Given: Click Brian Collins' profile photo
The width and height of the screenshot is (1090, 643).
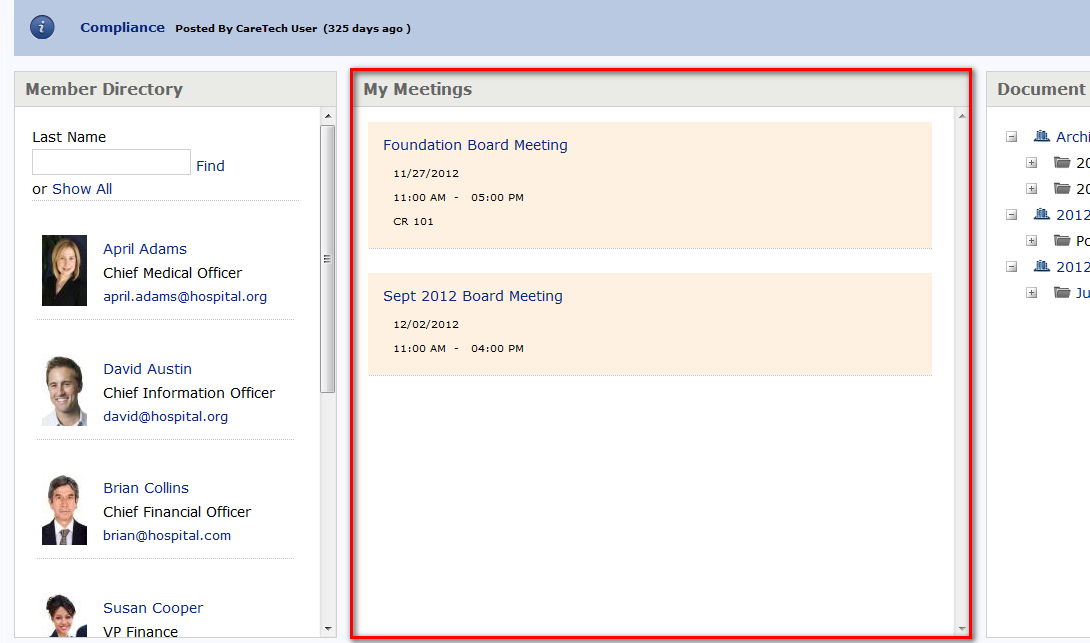Looking at the screenshot, I should (64, 510).
